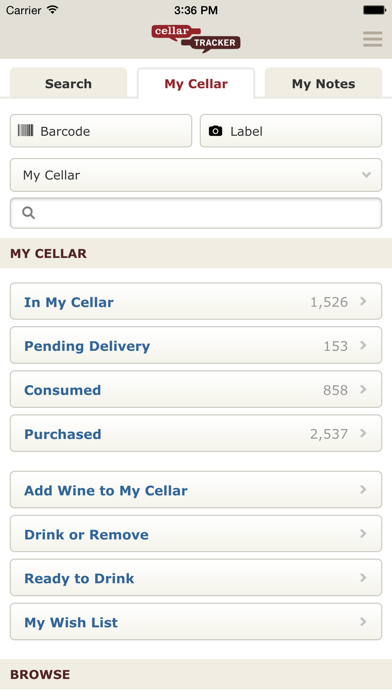Screen dimensions: 392x696
Task: View Purchased wines count 2,537
Action: 329,434
